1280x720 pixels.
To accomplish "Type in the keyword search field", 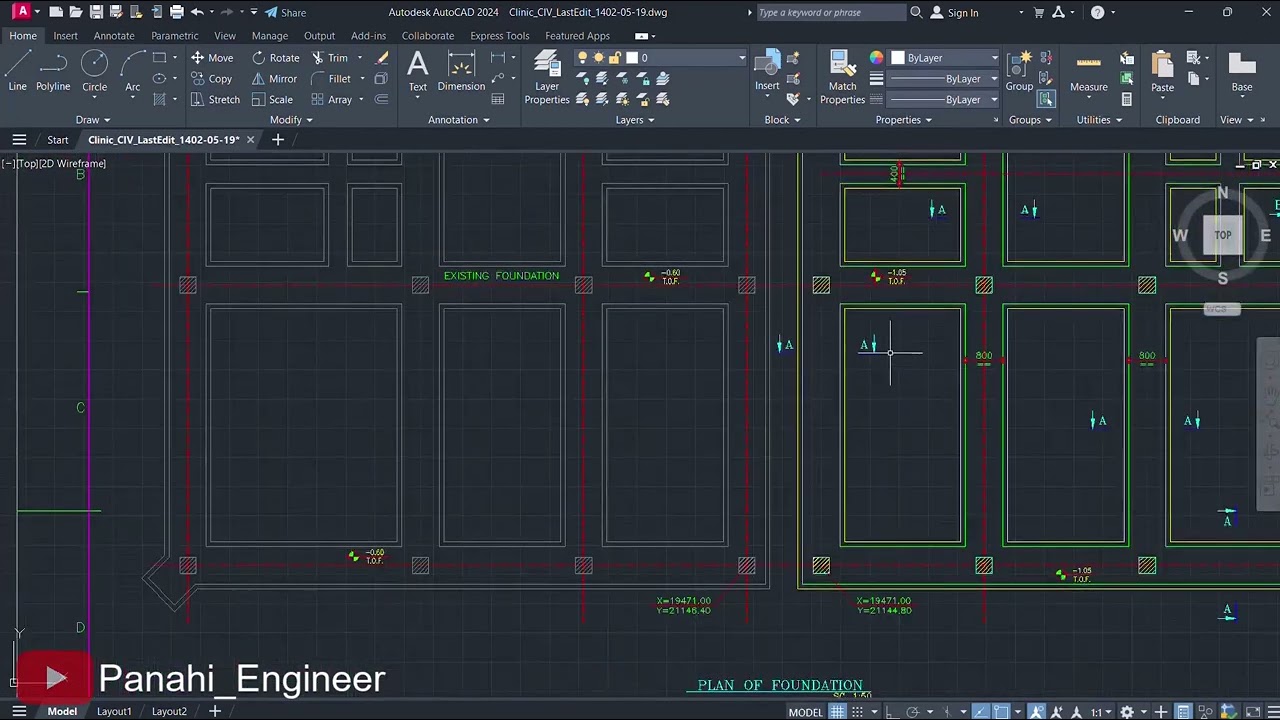I will [830, 12].
